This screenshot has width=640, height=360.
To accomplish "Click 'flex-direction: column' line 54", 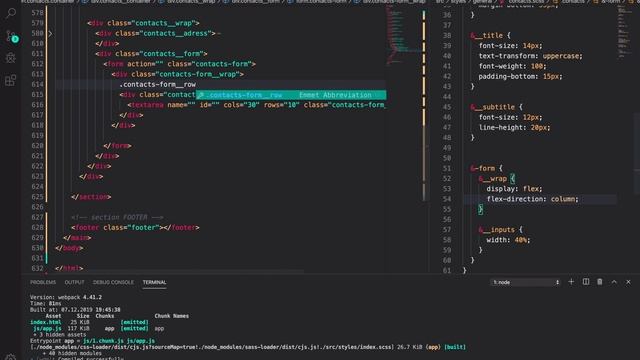I will point(533,199).
